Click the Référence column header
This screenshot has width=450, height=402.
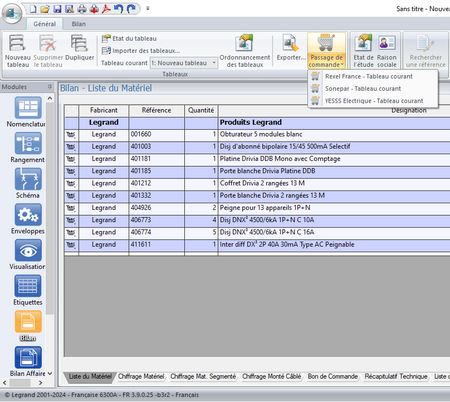point(156,110)
